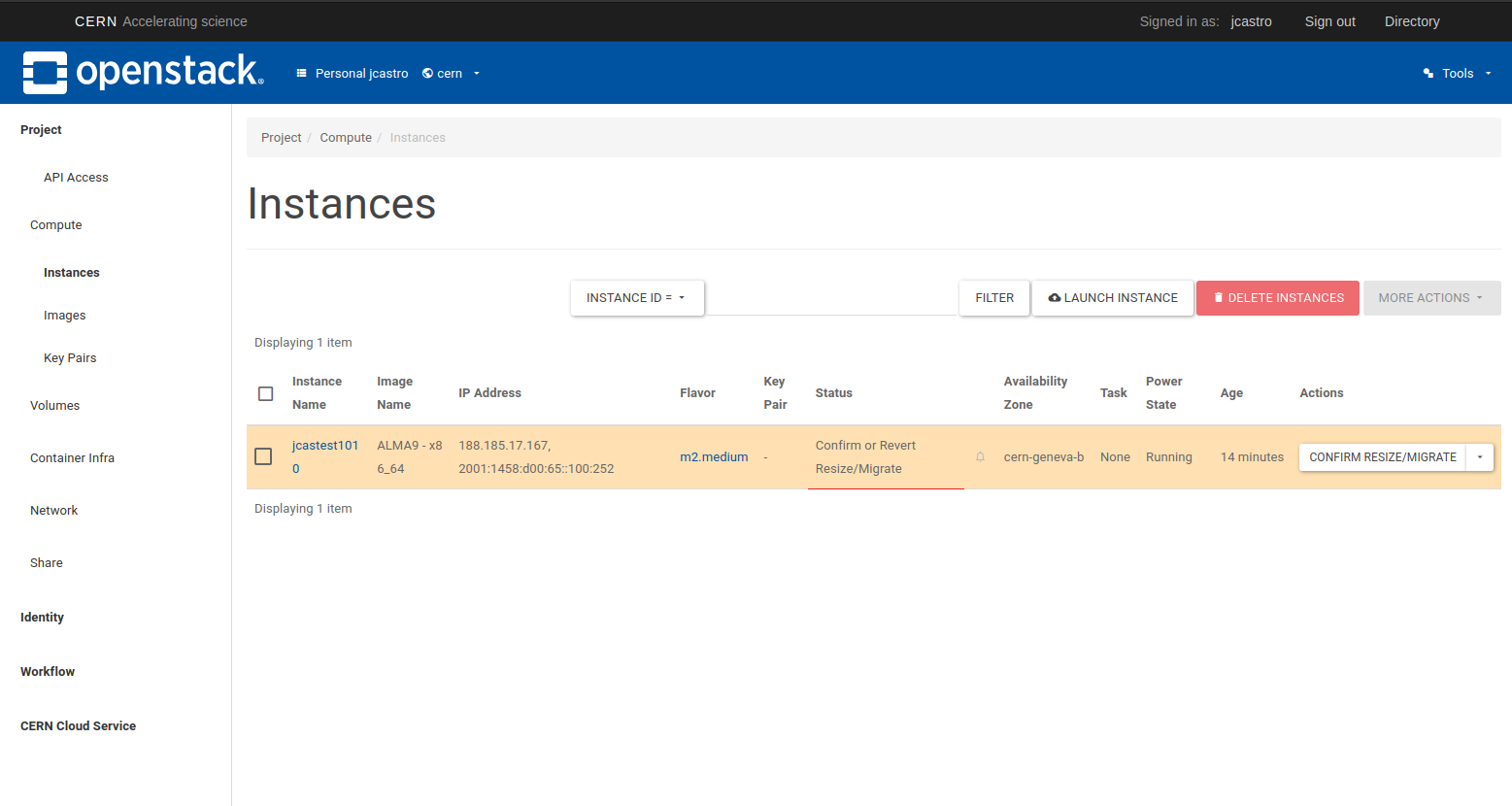Image resolution: width=1512 pixels, height=806 pixels.
Task: Click the Age column header
Action: pyautogui.click(x=1231, y=393)
